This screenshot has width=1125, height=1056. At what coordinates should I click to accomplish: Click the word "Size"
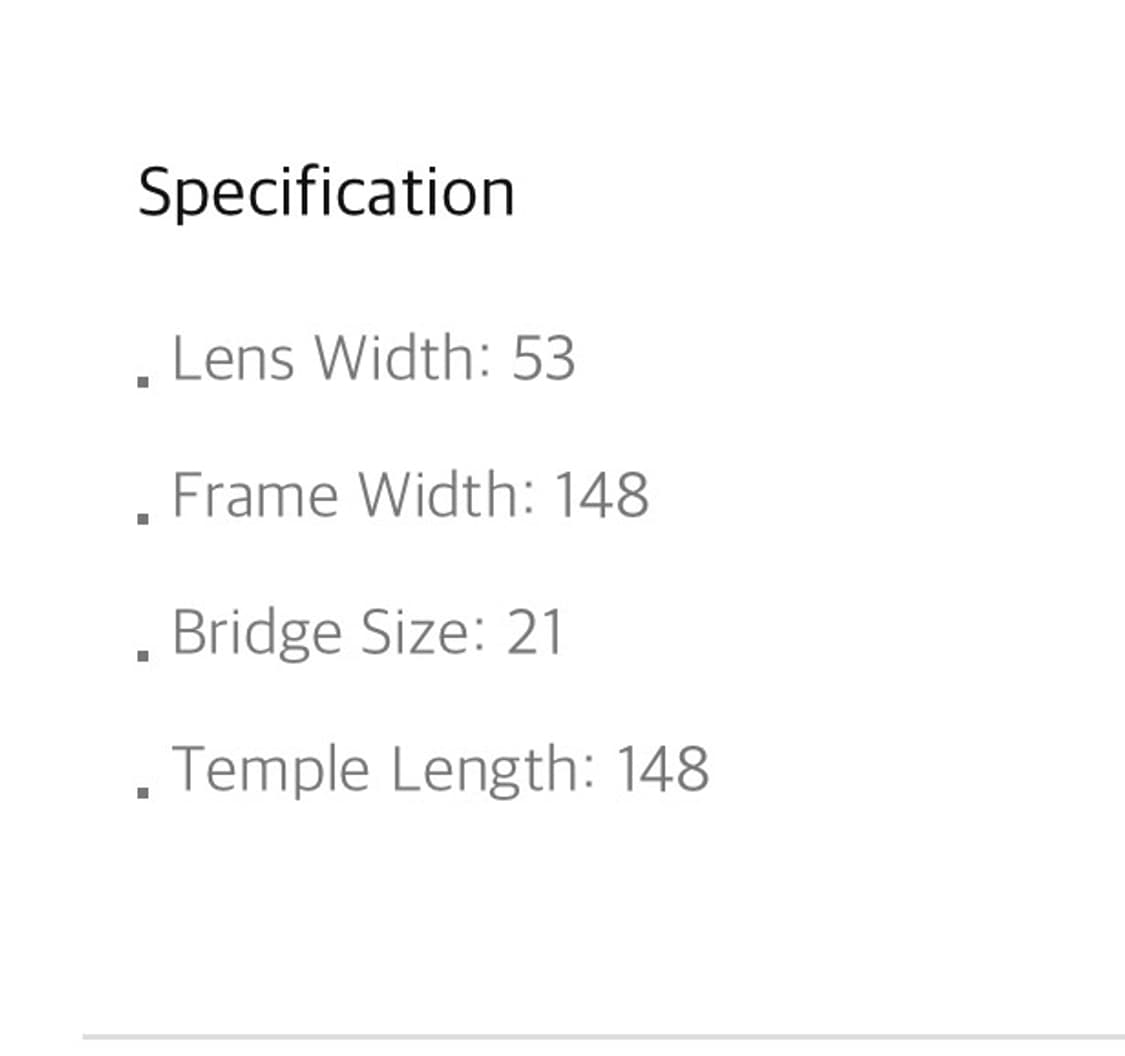click(x=418, y=633)
